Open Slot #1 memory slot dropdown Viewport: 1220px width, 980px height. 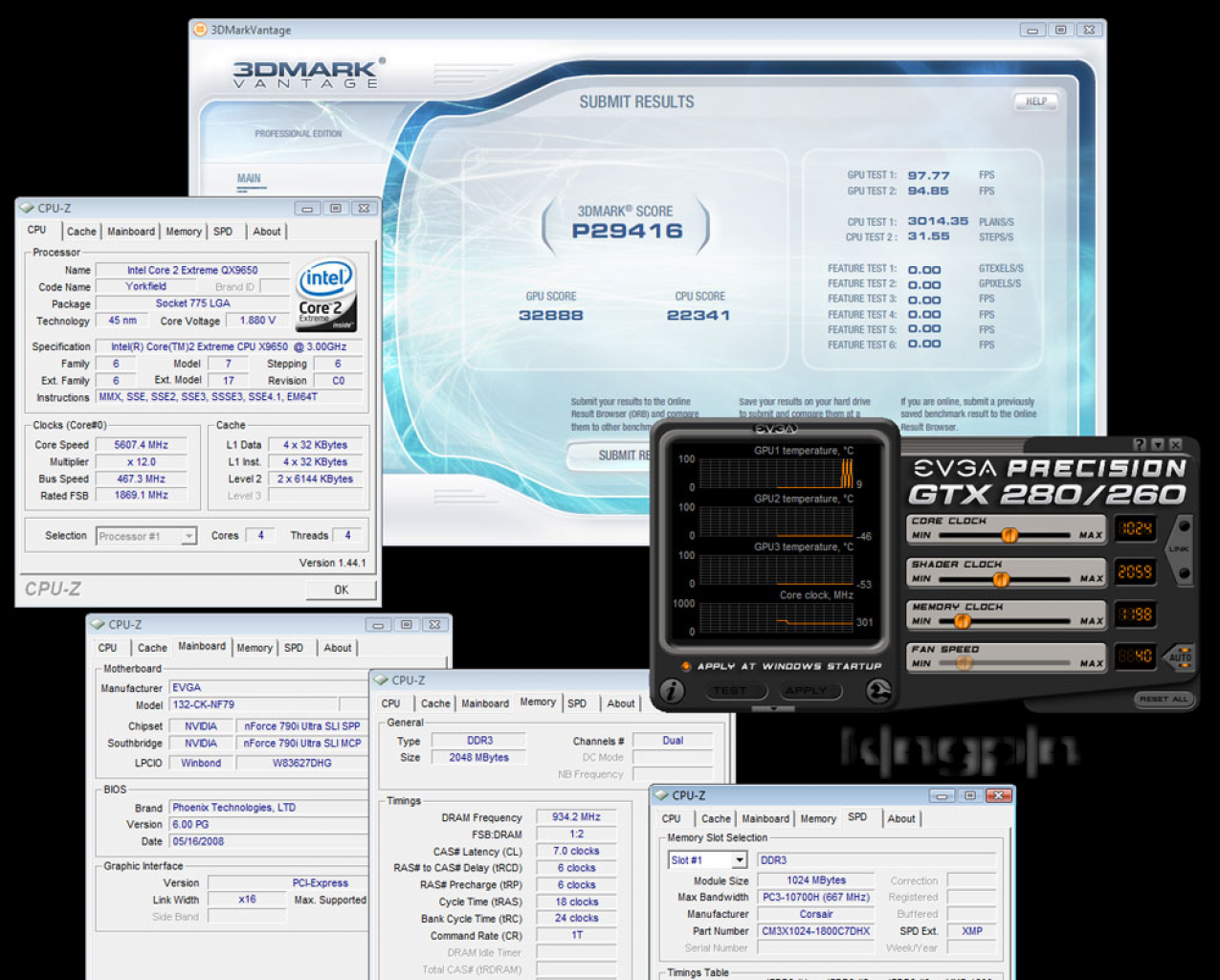click(707, 860)
